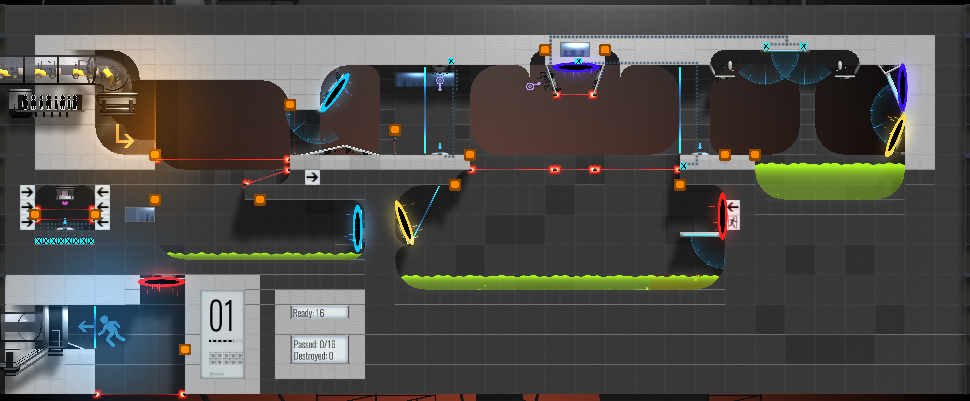
Task: Click the blue running-man exit sign
Action: coord(111,329)
